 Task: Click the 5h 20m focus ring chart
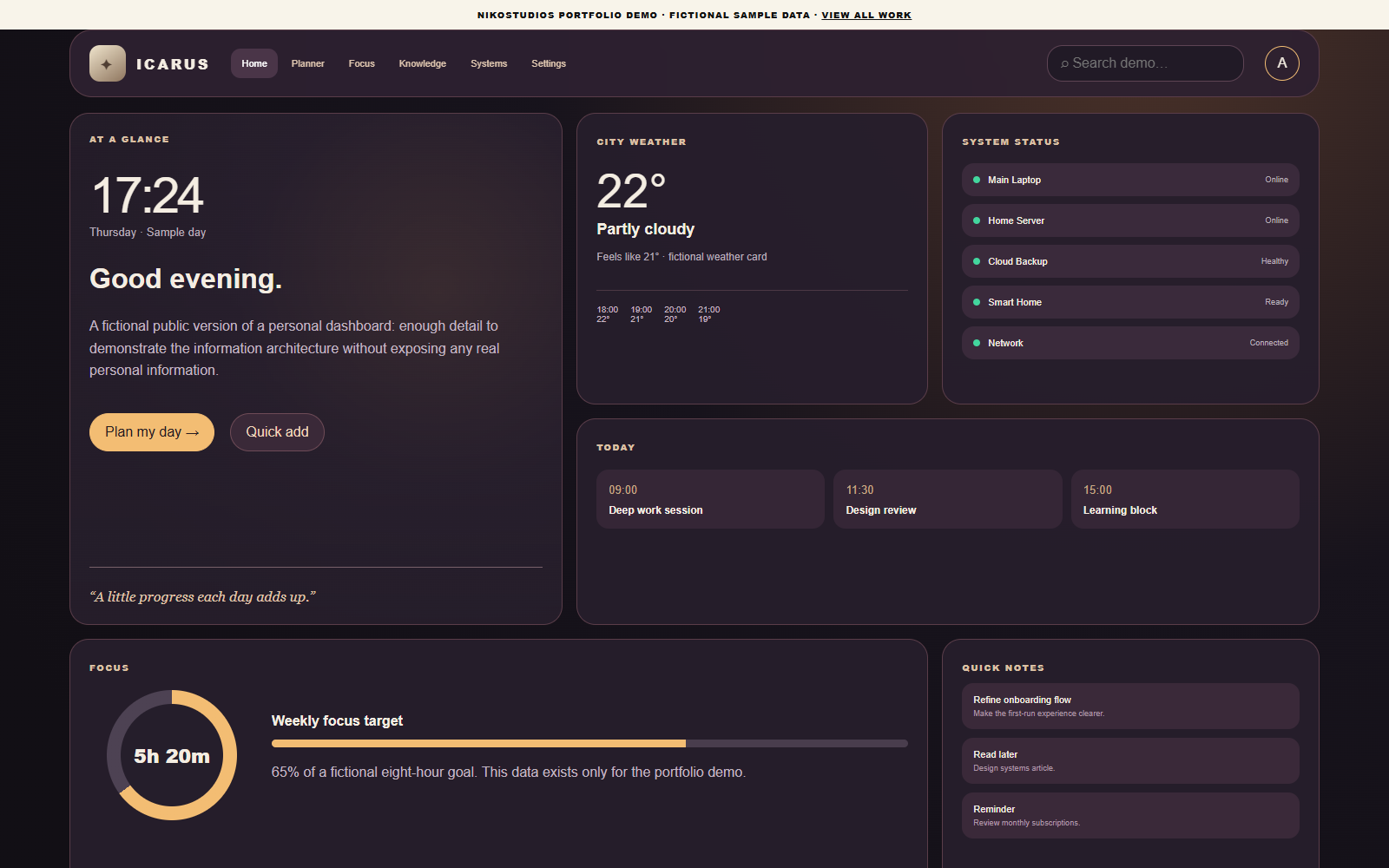[x=172, y=755]
